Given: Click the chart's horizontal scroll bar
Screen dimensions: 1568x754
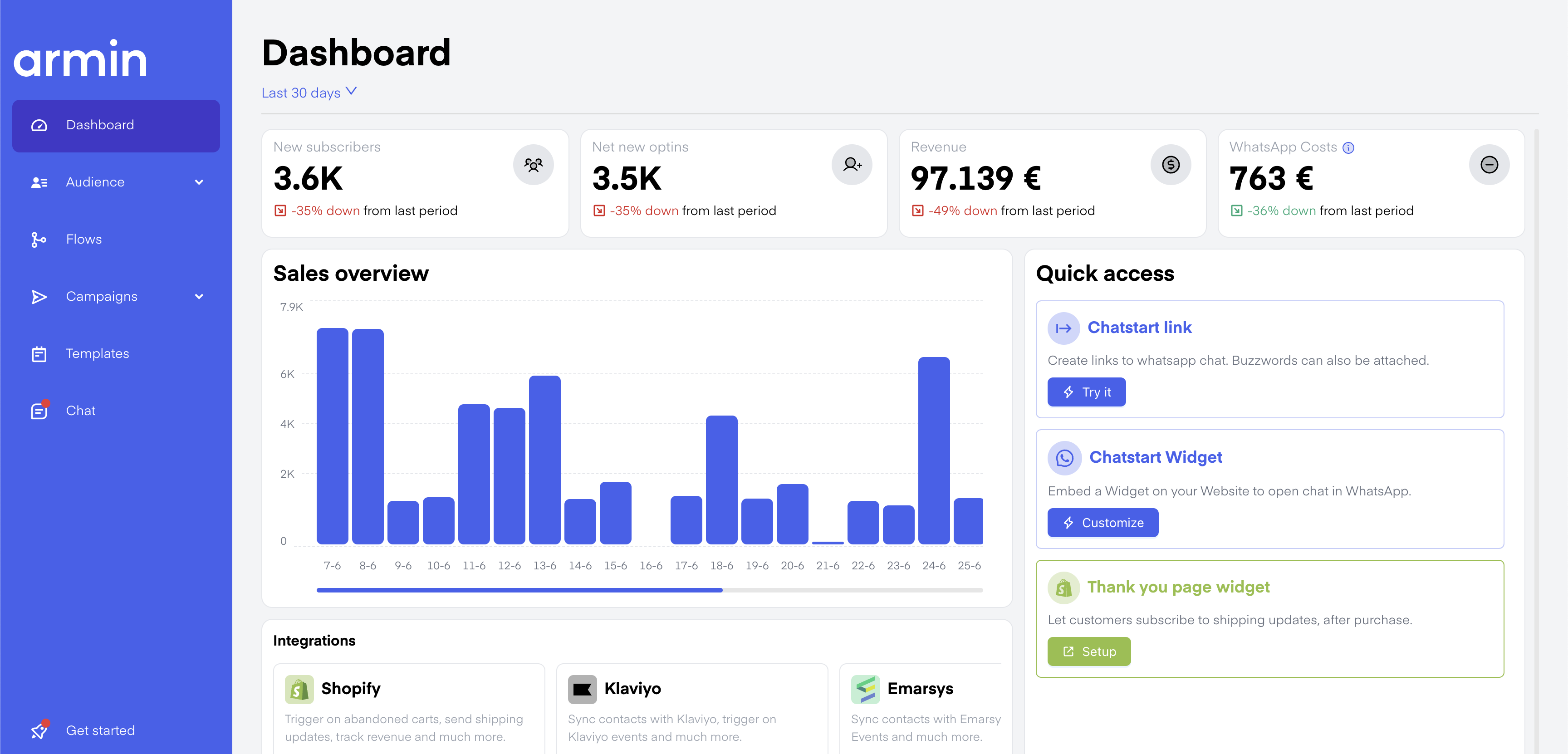Looking at the screenshot, I should tap(519, 590).
